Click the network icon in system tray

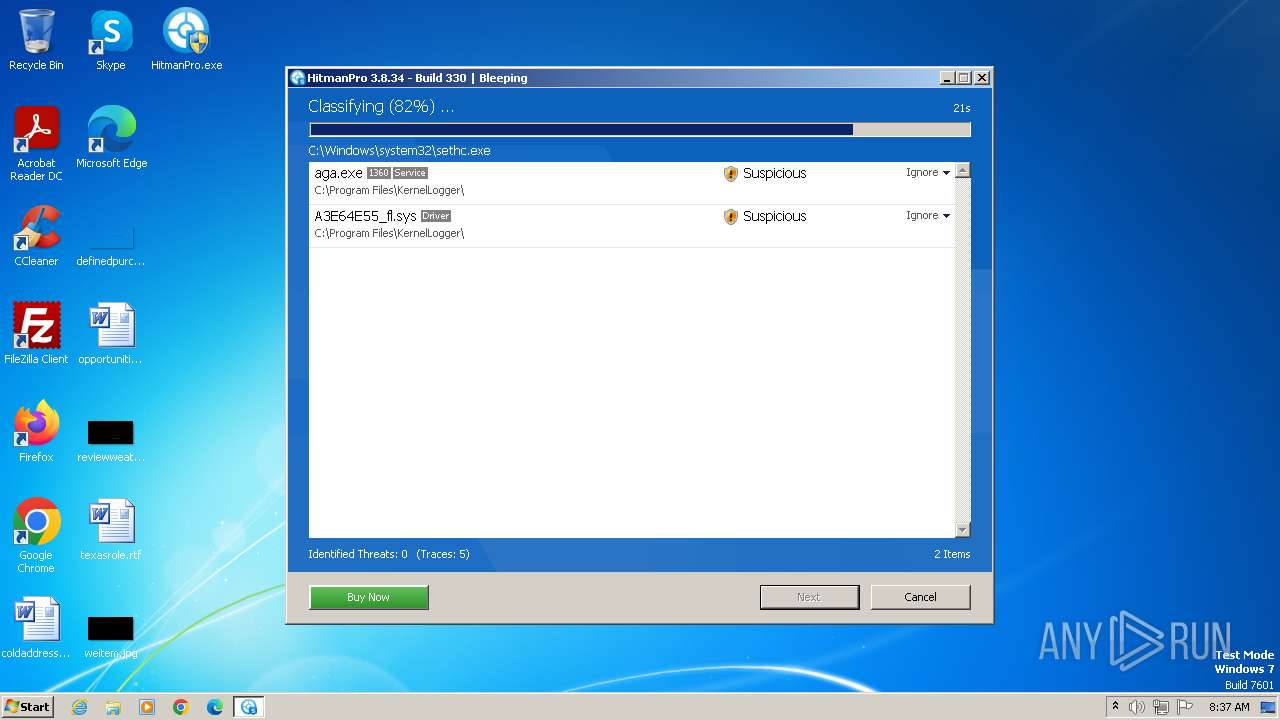click(1161, 707)
